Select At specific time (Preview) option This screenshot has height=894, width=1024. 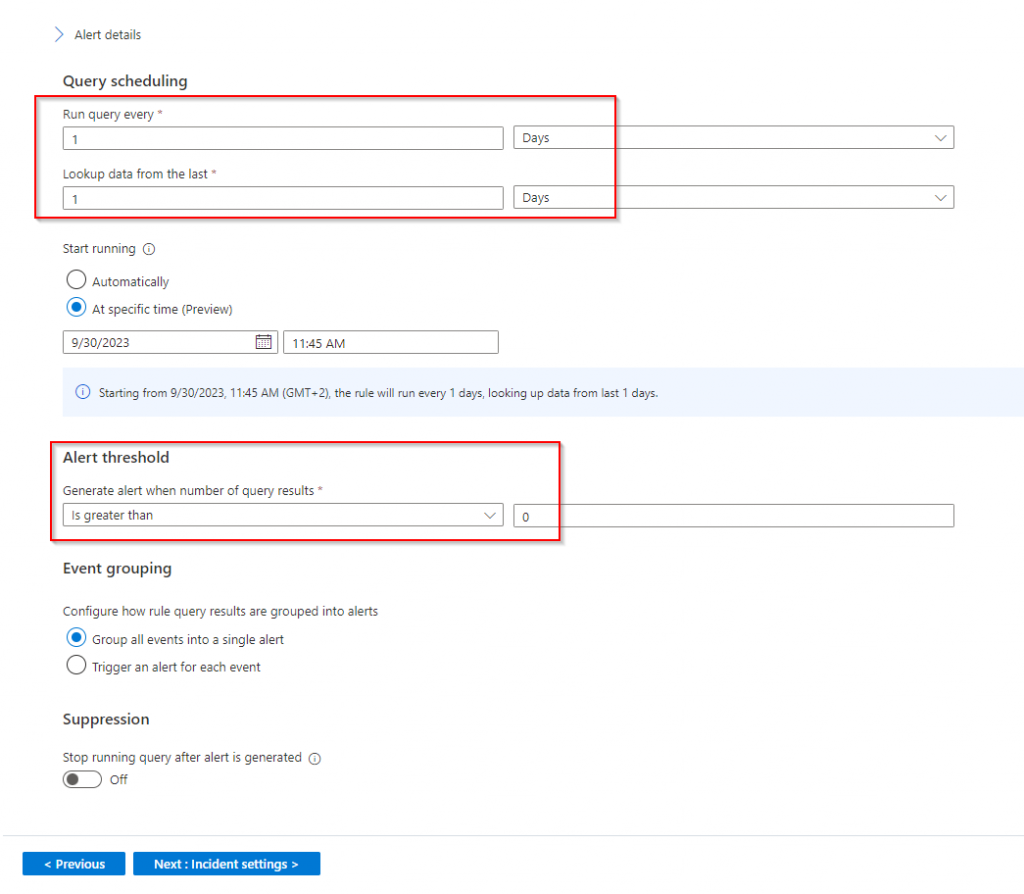coord(76,309)
